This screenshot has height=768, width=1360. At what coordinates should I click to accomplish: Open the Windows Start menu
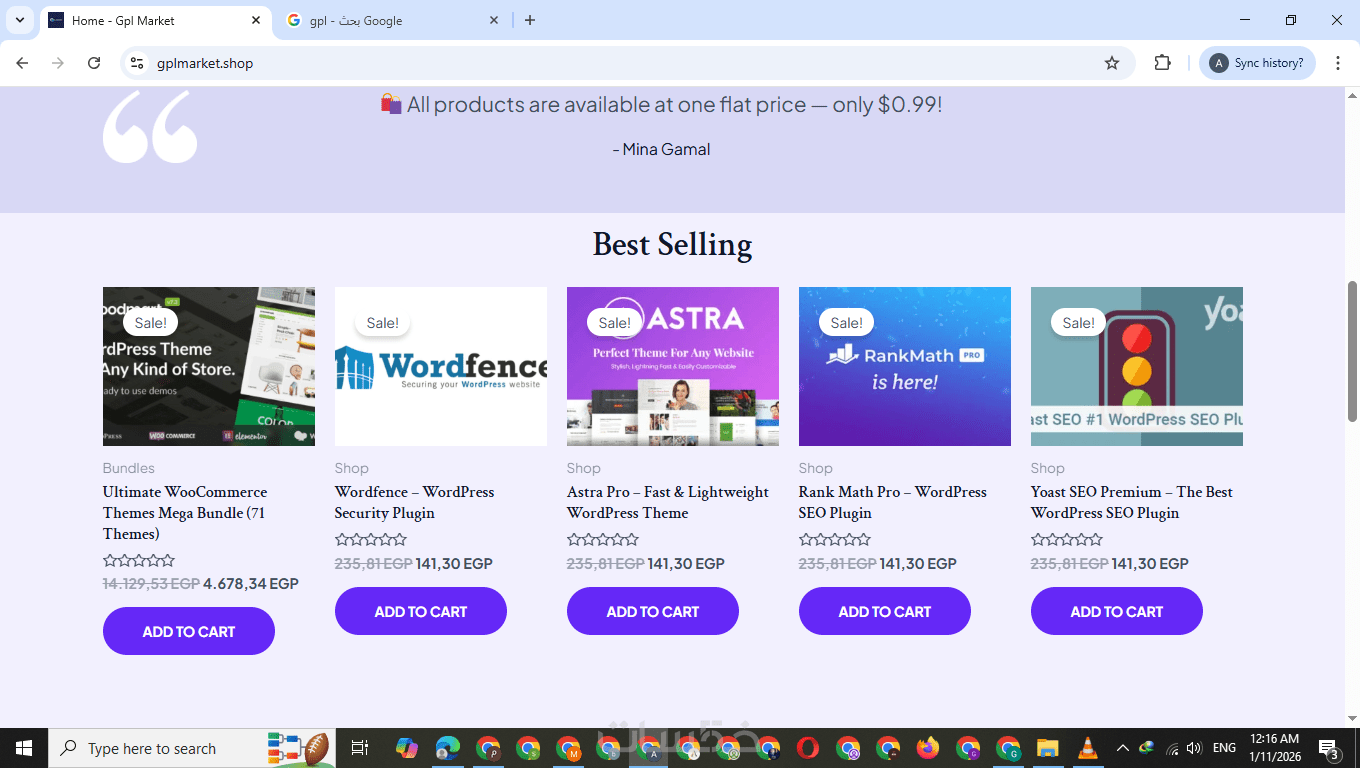(24, 748)
